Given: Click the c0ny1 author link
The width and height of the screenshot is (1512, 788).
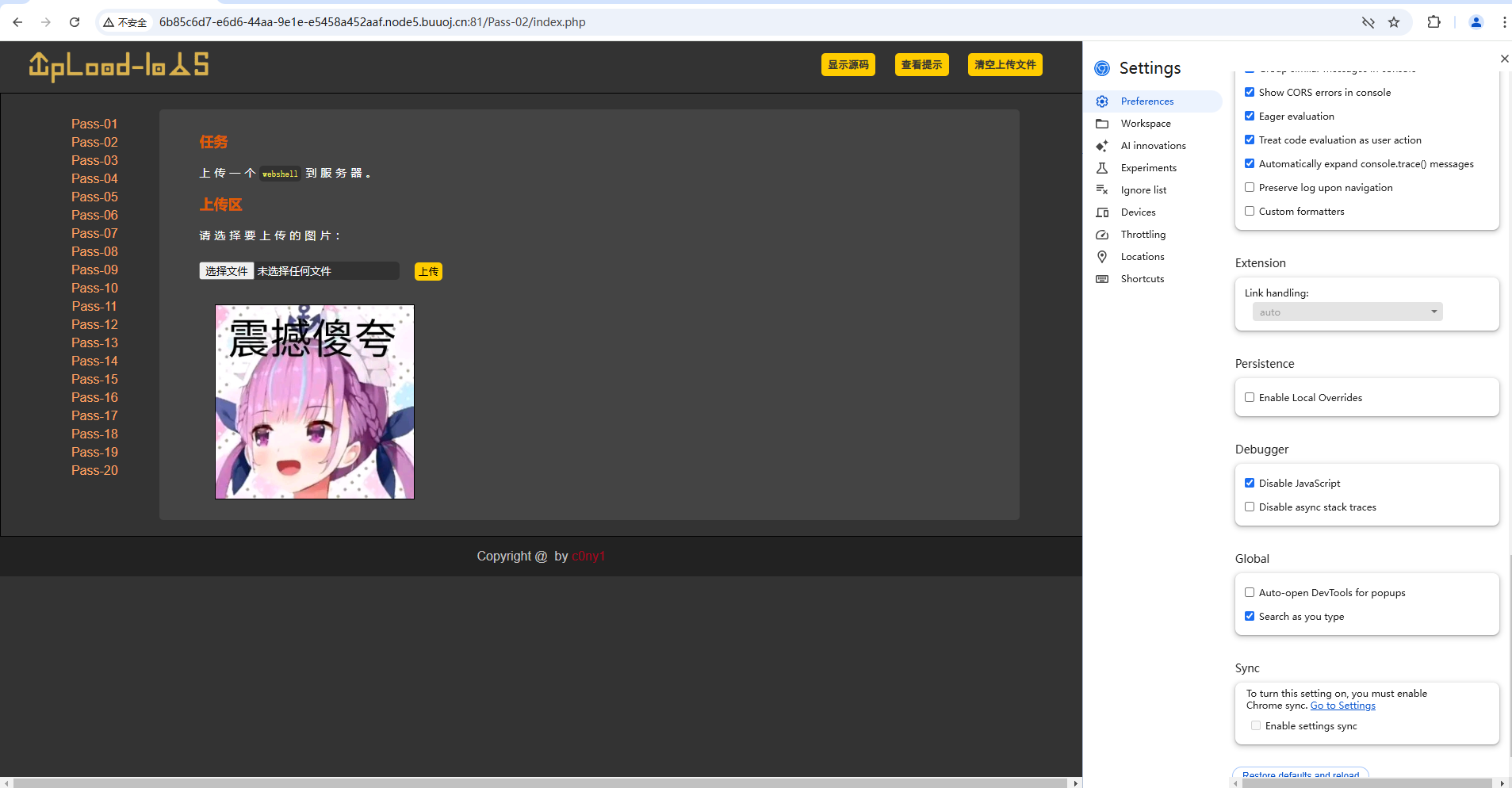Looking at the screenshot, I should (x=588, y=557).
